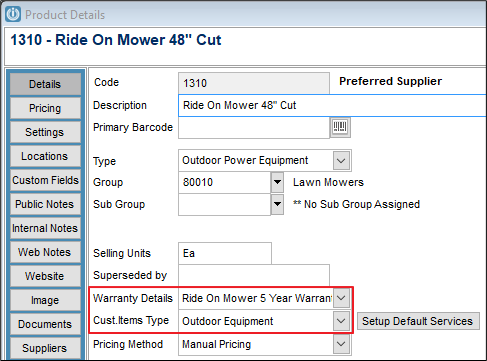Viewport: 487px width, 361px height.
Task: Open the Group code dropdown arrow
Action: click(x=277, y=182)
